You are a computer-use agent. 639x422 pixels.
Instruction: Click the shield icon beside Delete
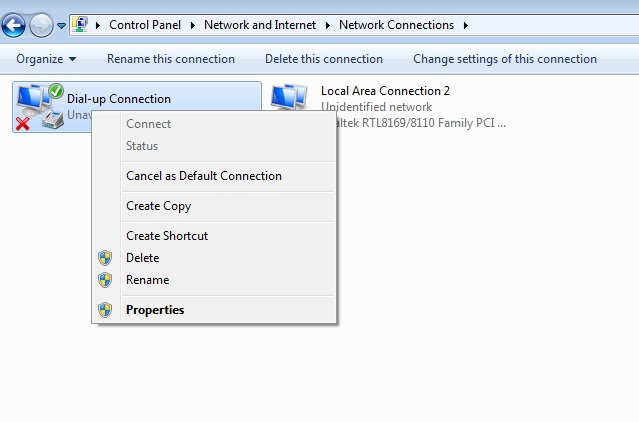(105, 258)
